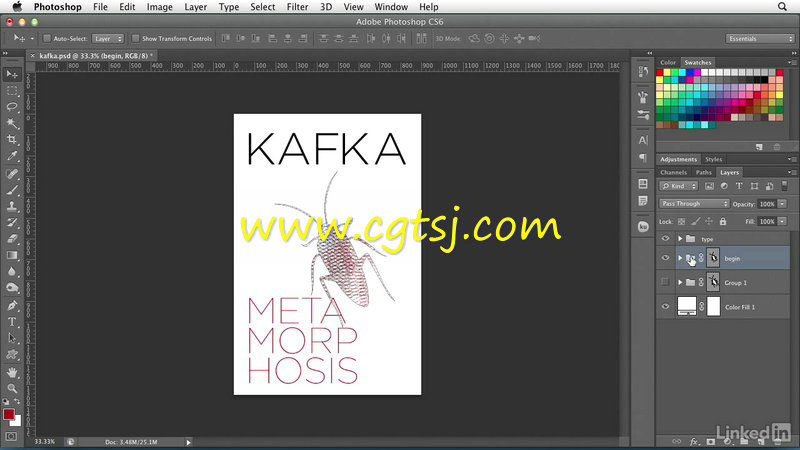The image size is (800, 450).
Task: Select the History Brush tool
Action: (11, 222)
